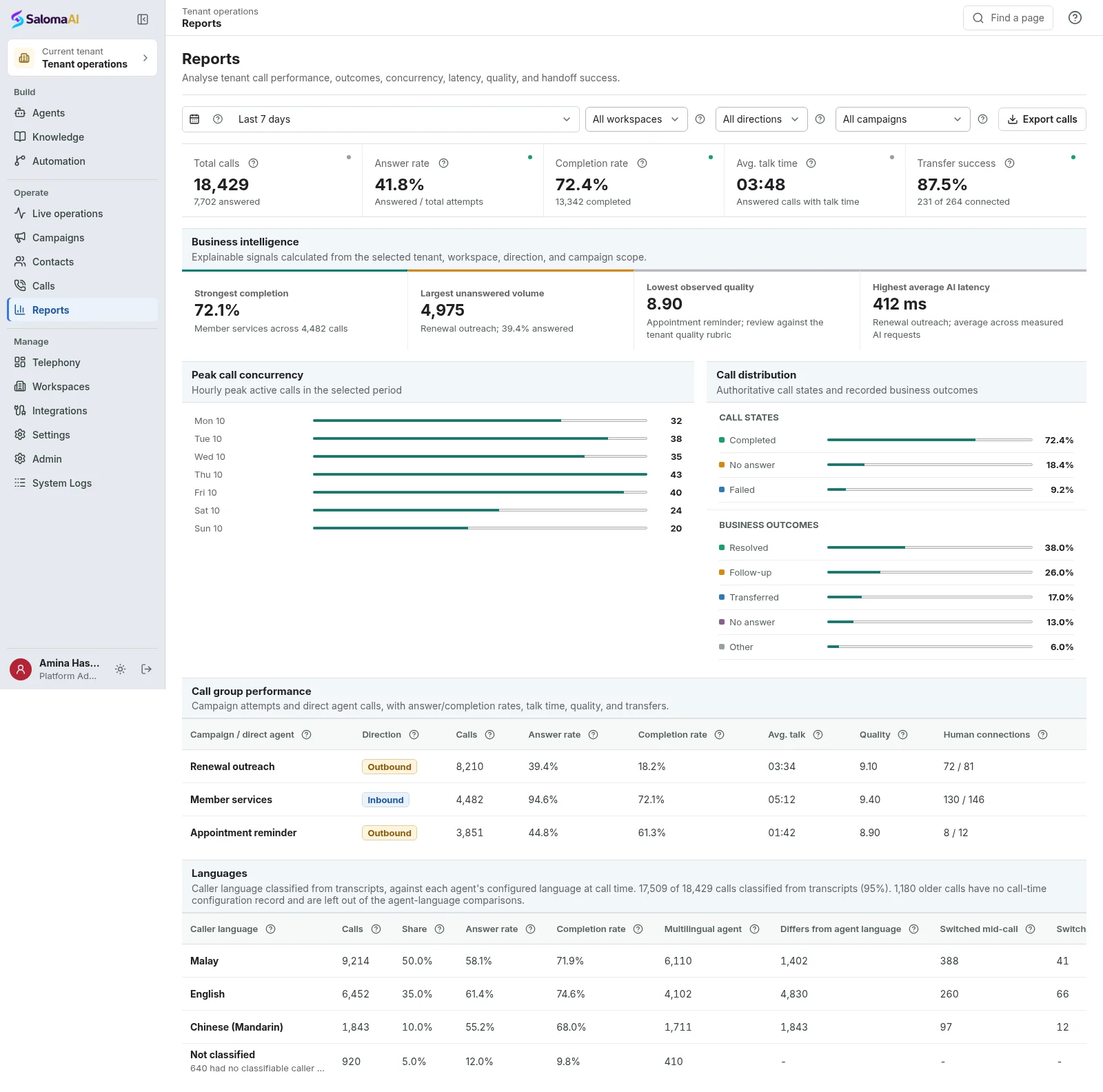The image size is (1103, 1092).
Task: Open the Campaigns sidebar item
Action: [x=82, y=238]
